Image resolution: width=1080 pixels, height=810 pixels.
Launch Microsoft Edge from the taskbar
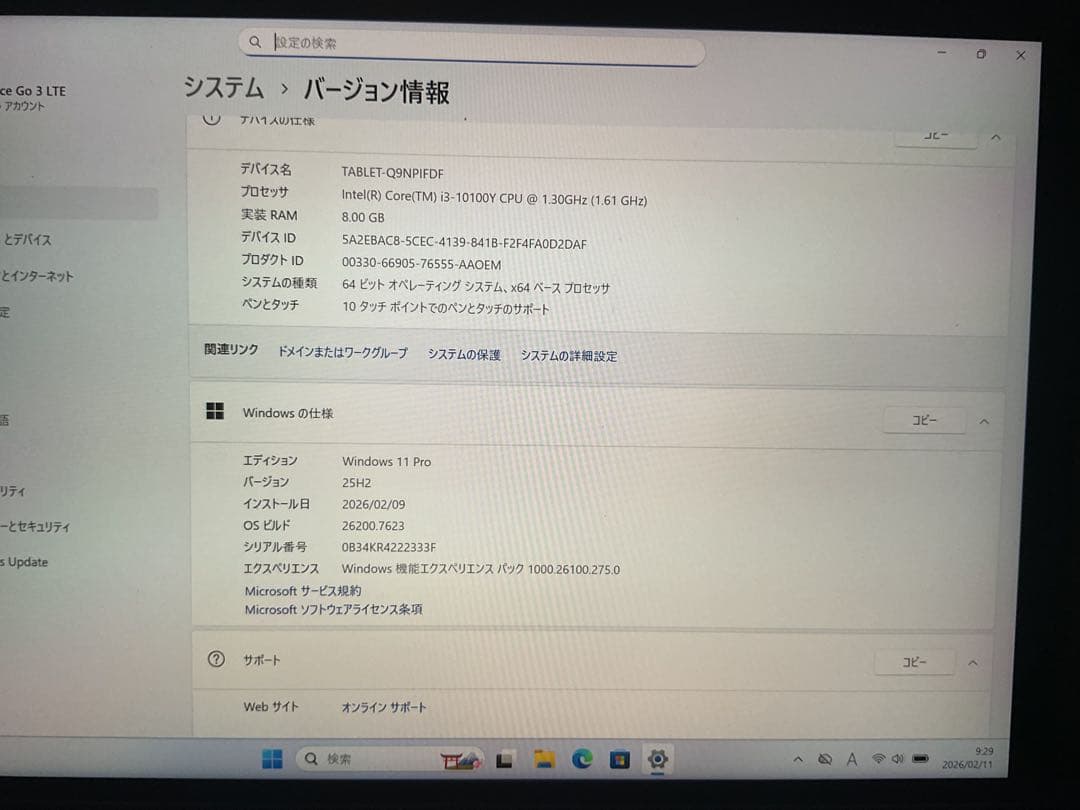click(x=581, y=759)
